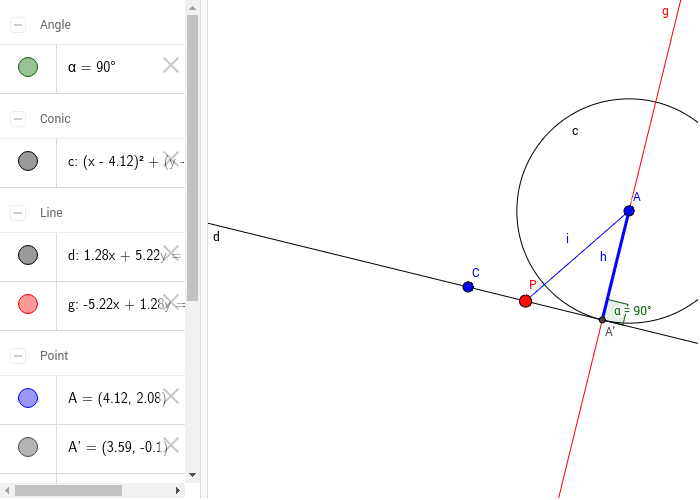Collapse the Line section
700x500 pixels.
coord(18,212)
